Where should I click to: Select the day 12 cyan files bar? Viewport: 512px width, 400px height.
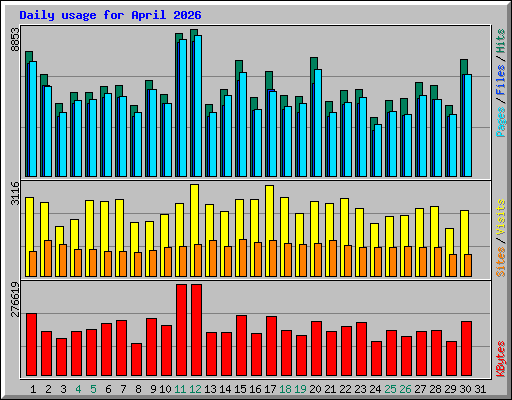(198, 106)
